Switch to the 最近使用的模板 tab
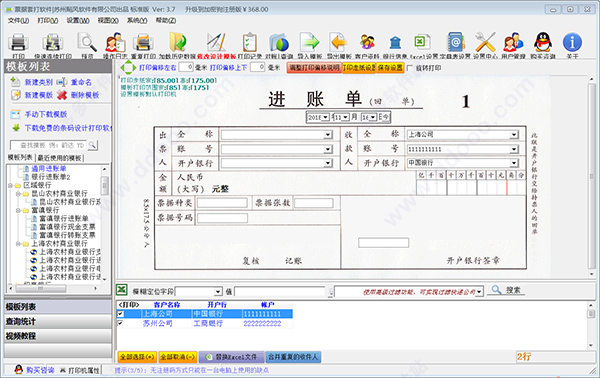Screen dimensions: 600x378 (59, 158)
